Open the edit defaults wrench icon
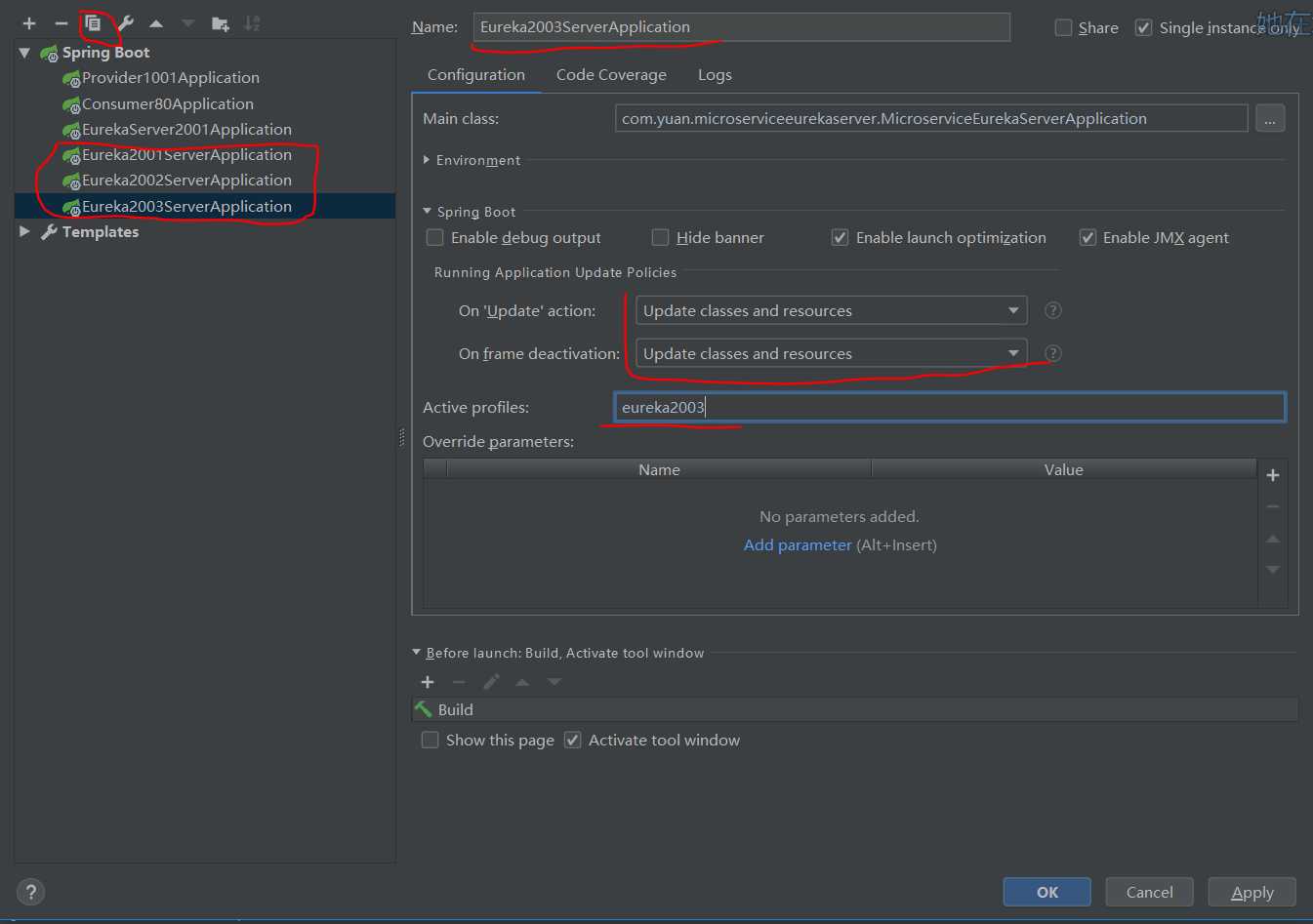Viewport: 1313px width, 924px height. click(x=126, y=23)
